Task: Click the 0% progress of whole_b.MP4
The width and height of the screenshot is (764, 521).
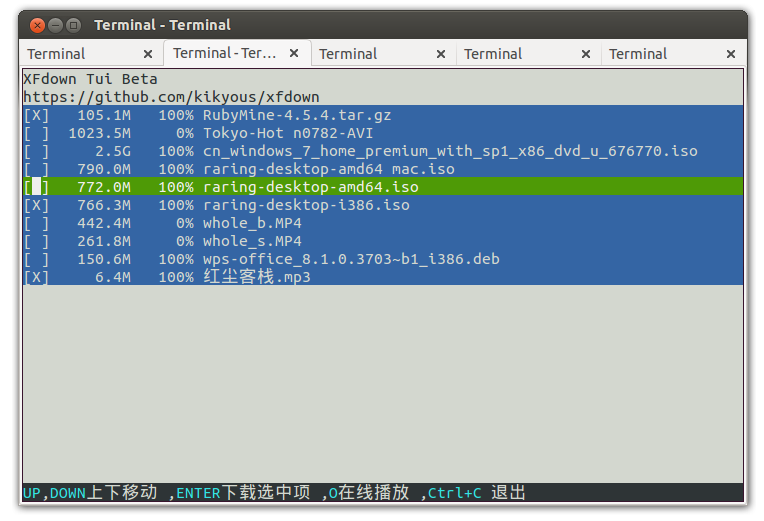Action: pos(185,223)
